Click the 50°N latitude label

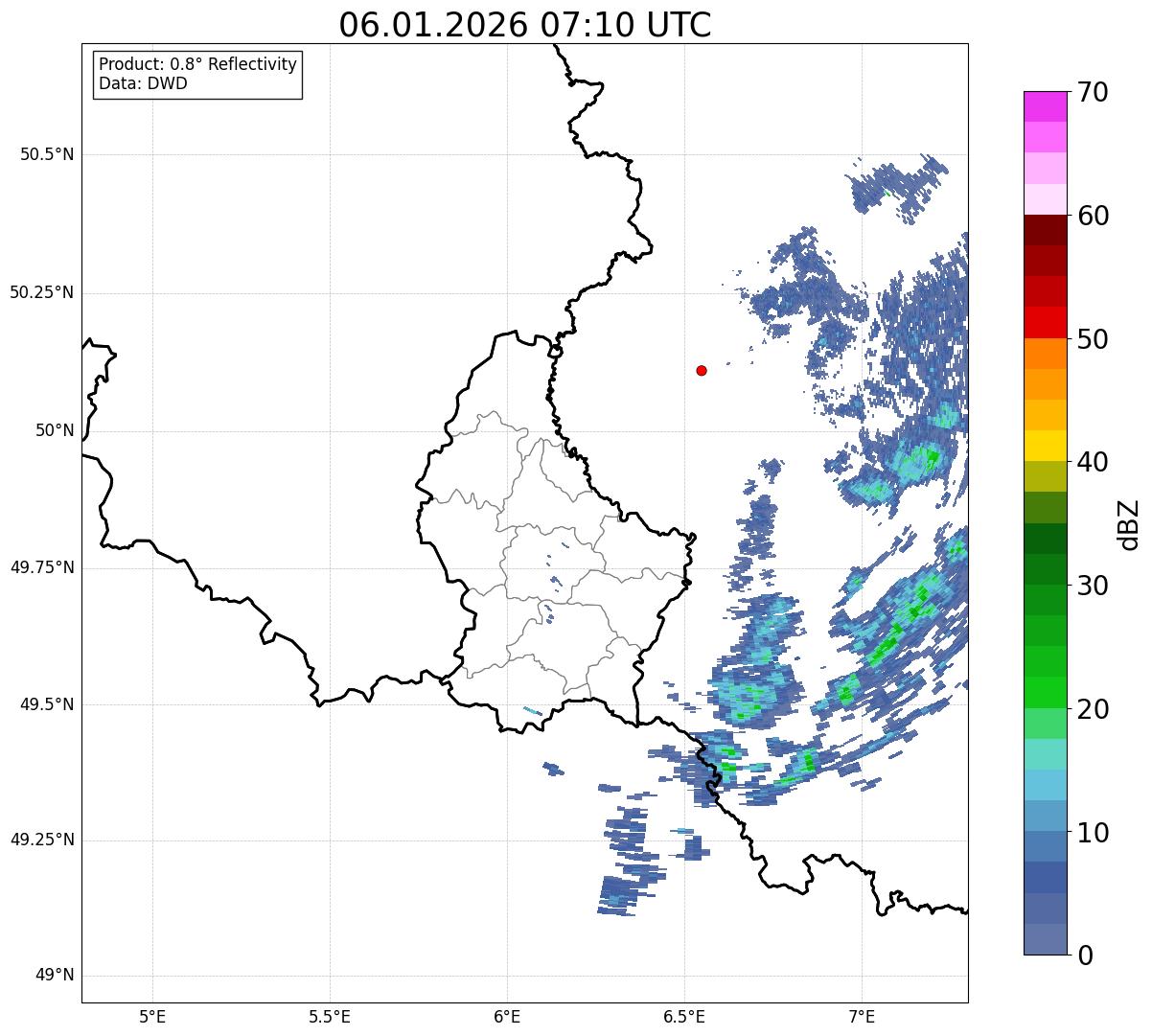click(56, 430)
